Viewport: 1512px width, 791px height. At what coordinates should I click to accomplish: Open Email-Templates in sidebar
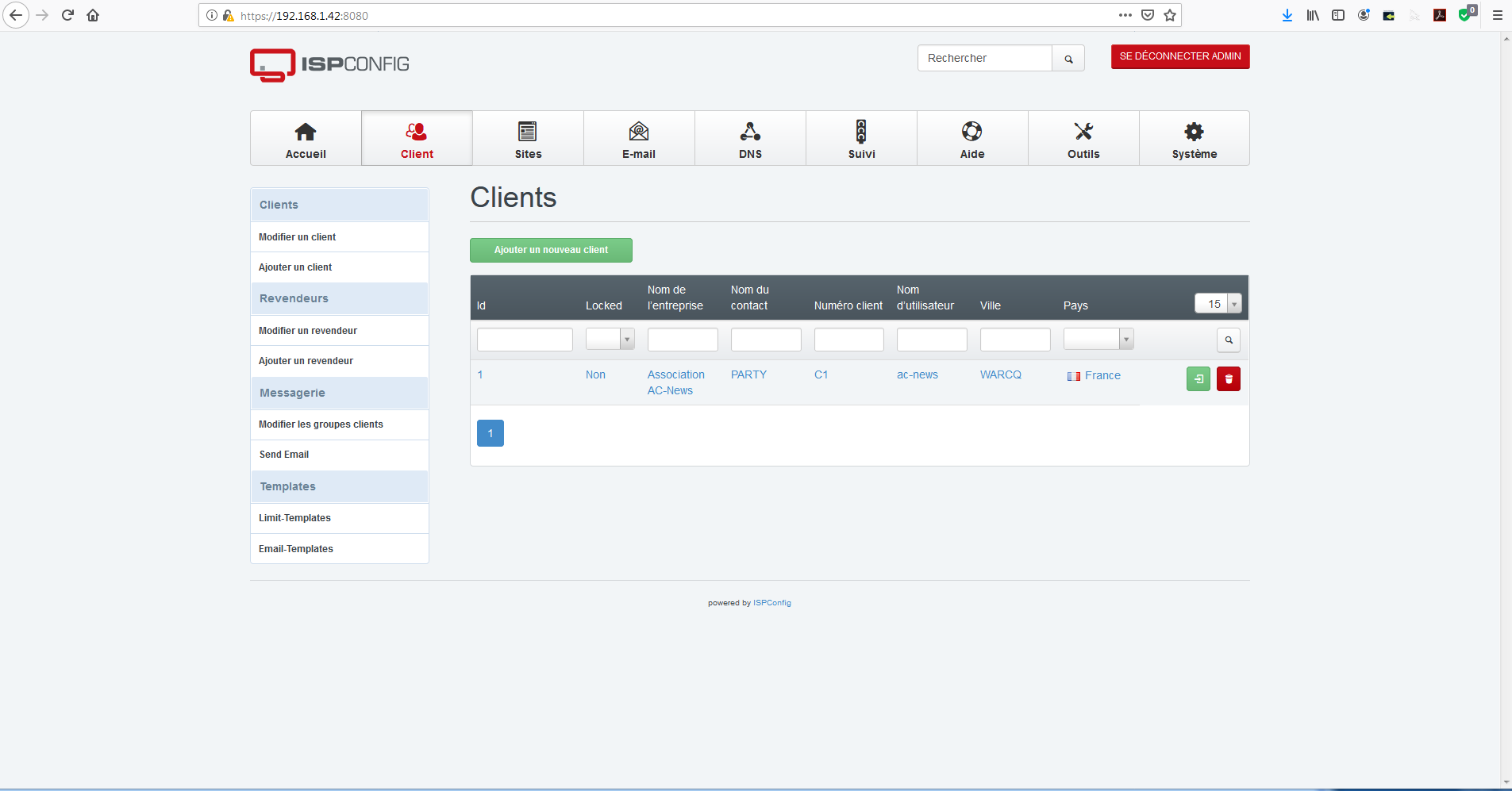pyautogui.click(x=340, y=549)
